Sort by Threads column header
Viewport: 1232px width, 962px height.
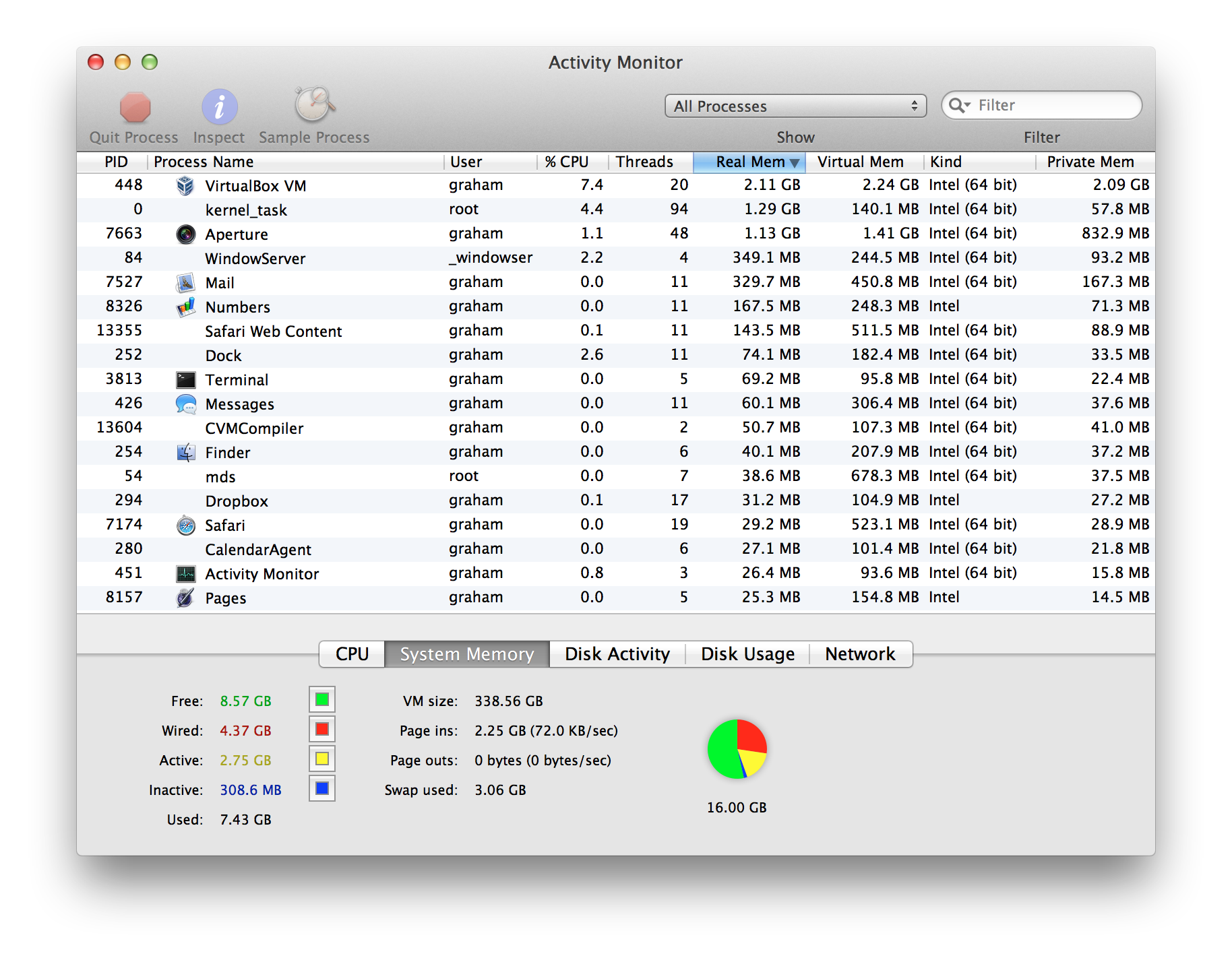(x=651, y=162)
